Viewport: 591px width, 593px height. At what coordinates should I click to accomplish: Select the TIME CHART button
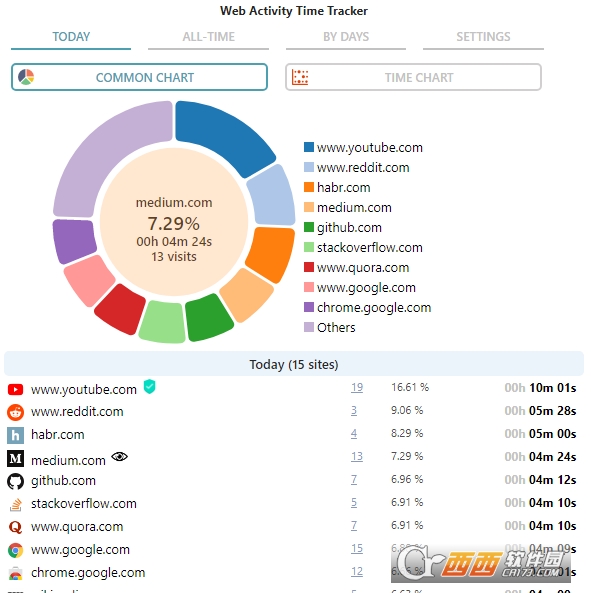point(413,77)
